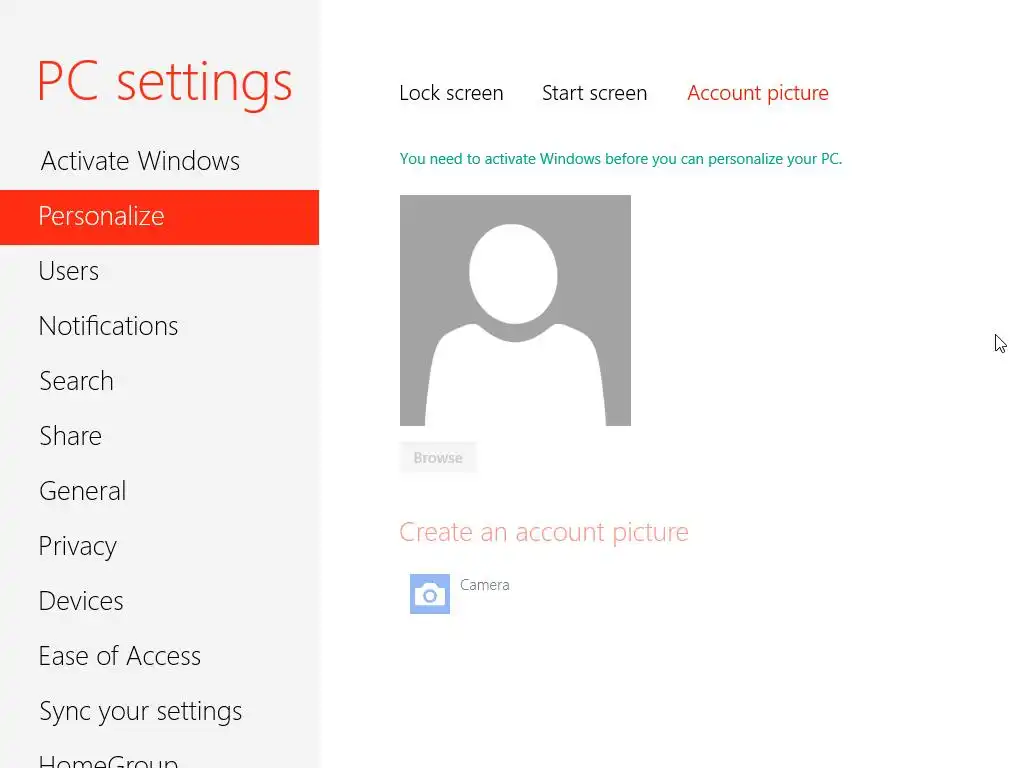Screen dimensions: 1024x768
Task: Click the grayed Browse button
Action: click(438, 458)
